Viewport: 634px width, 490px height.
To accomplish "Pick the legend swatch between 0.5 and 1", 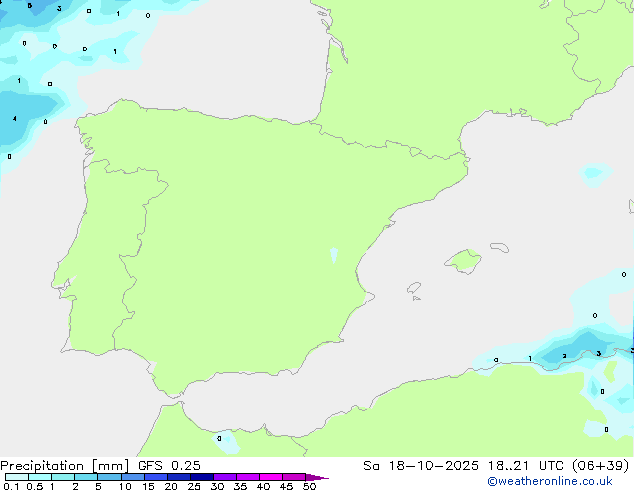I will [40, 477].
